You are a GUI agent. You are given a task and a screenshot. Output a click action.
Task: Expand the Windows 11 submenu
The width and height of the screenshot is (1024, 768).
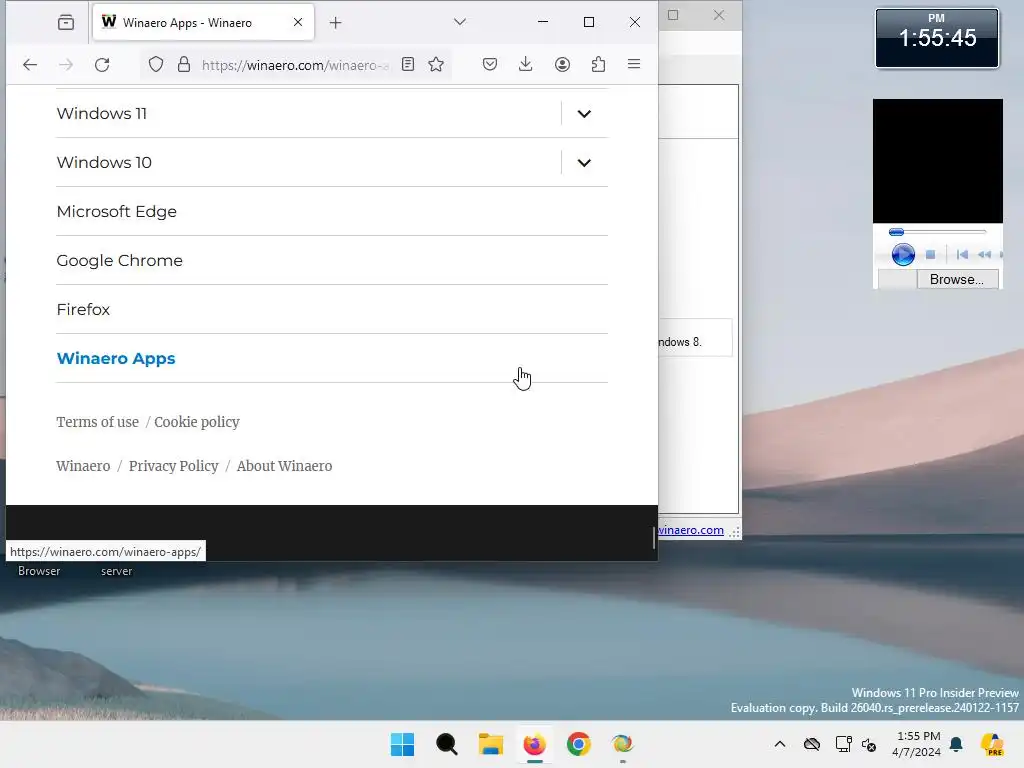pyautogui.click(x=584, y=114)
